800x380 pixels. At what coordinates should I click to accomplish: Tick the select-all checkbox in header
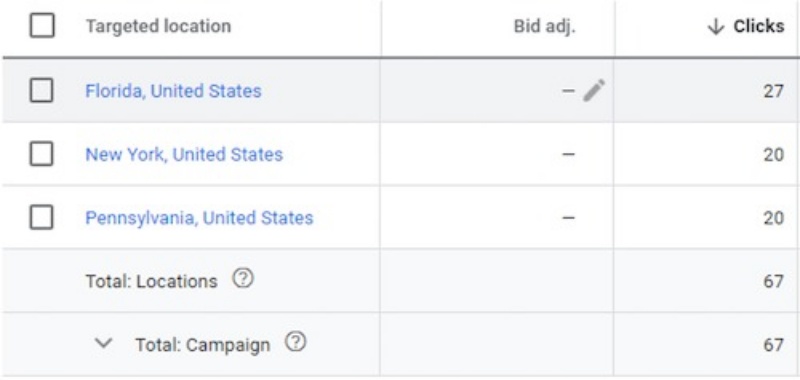click(x=42, y=26)
